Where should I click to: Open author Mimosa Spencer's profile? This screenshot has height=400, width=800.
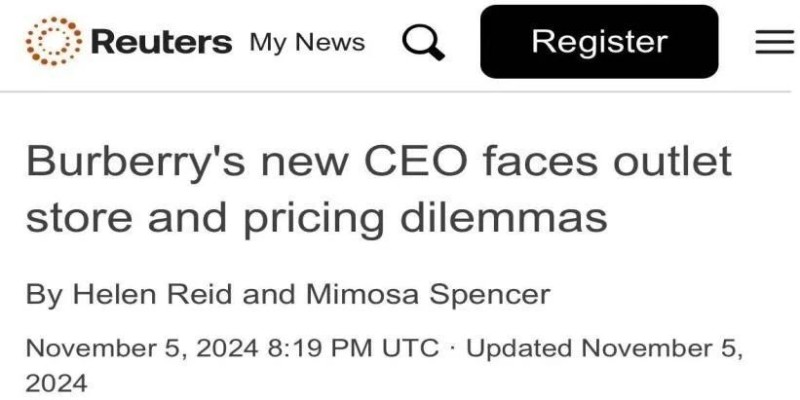[428, 294]
